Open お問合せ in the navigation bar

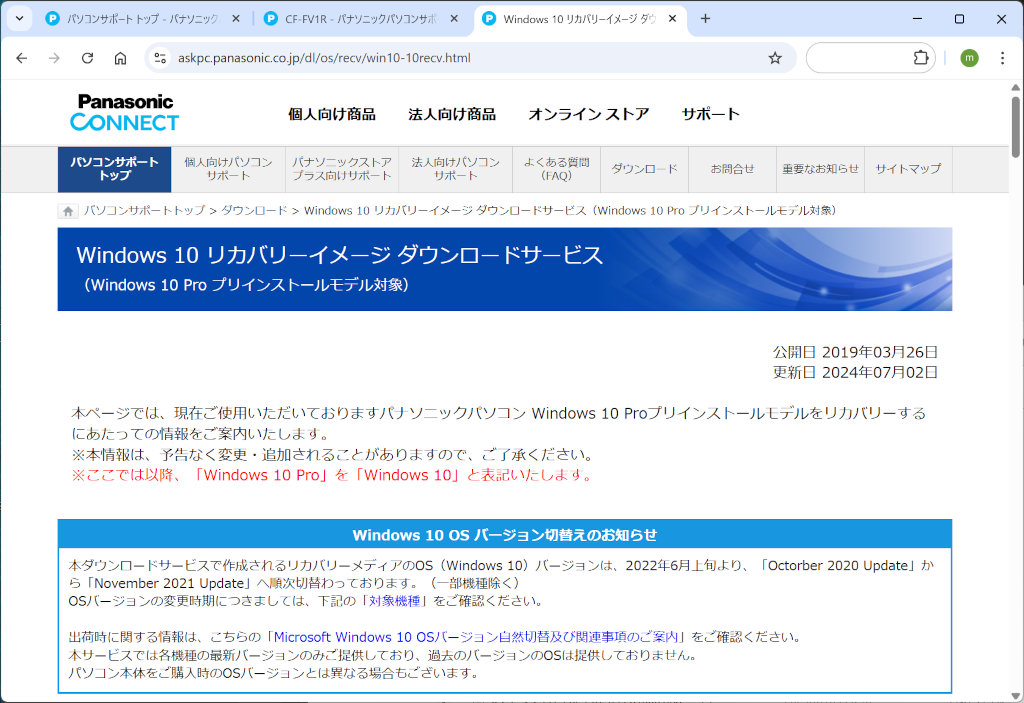pyautogui.click(x=732, y=169)
